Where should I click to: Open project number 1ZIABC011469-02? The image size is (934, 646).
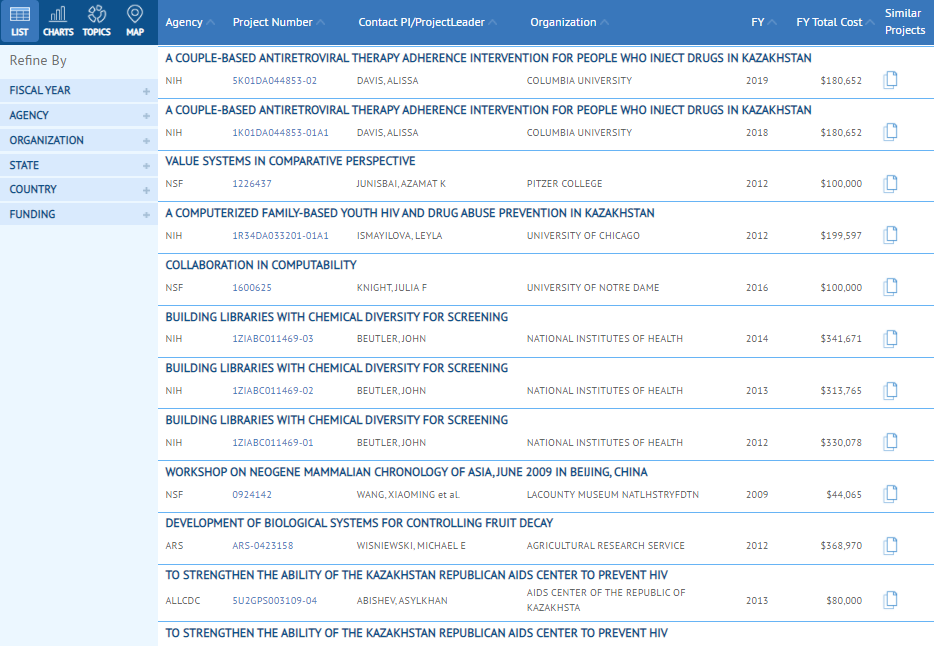click(272, 391)
